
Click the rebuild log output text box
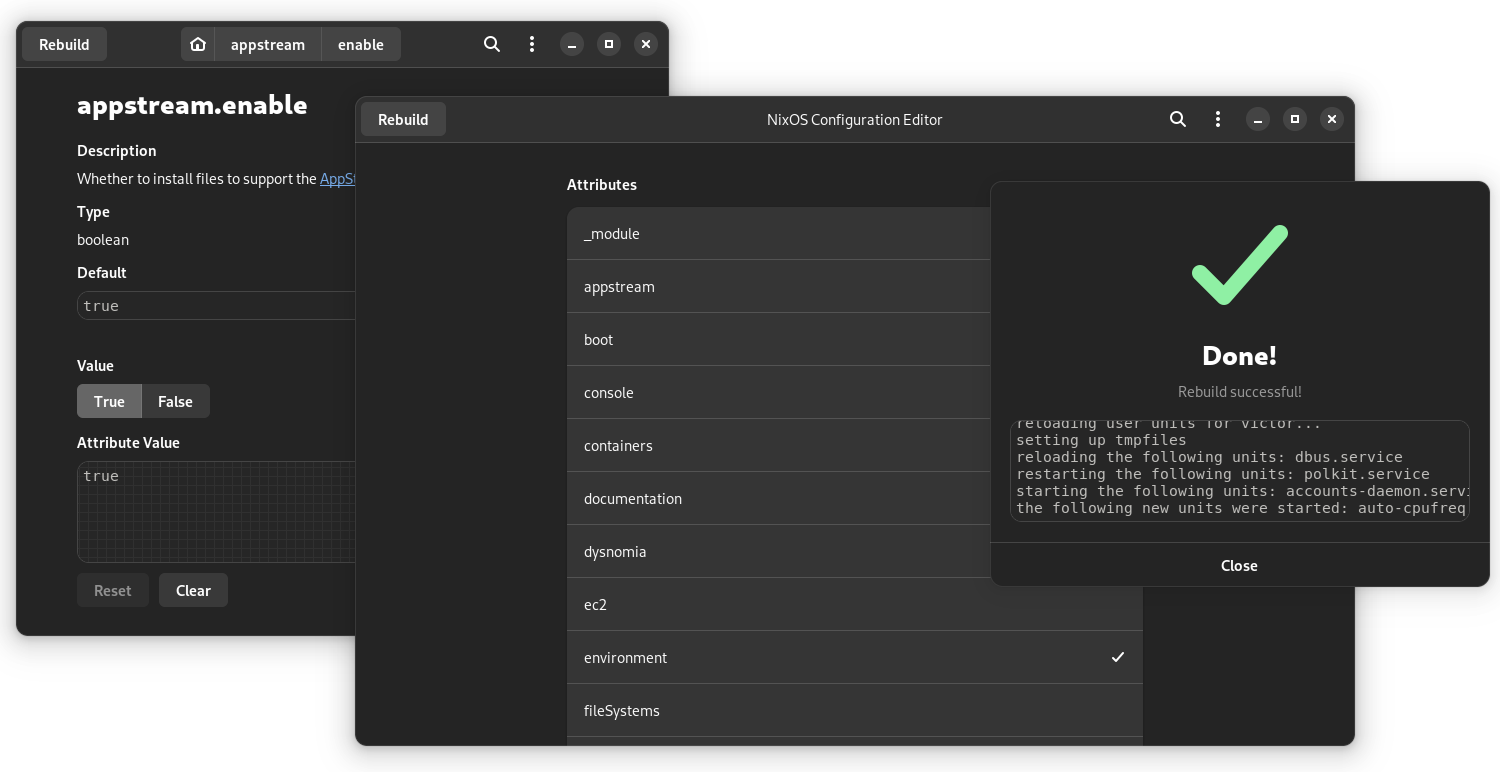pos(1239,470)
